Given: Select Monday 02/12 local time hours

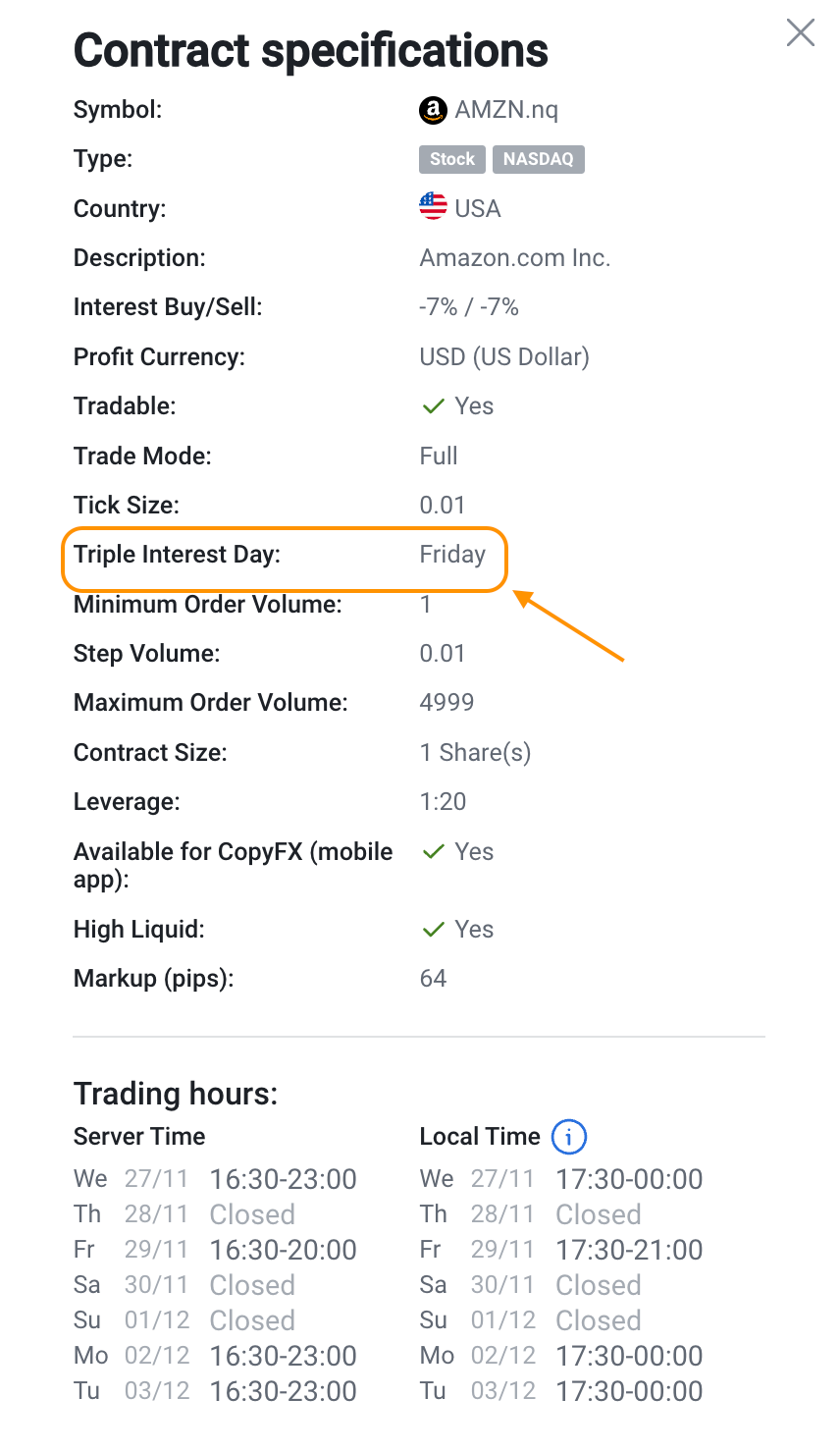Looking at the screenshot, I should point(629,1356).
